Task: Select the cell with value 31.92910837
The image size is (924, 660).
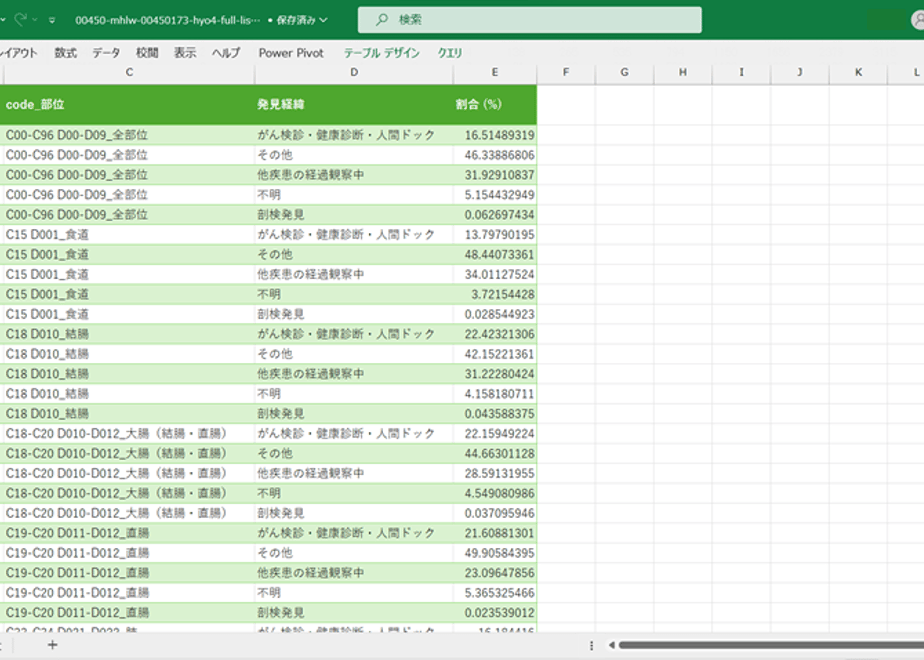Action: click(x=495, y=175)
